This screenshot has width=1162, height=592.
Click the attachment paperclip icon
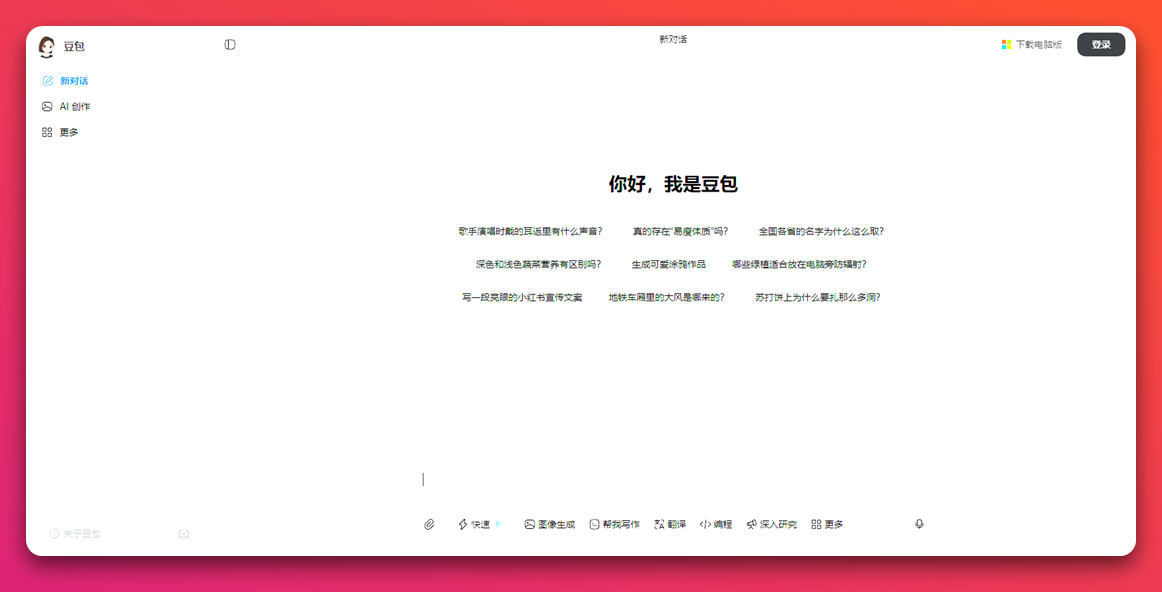pyautogui.click(x=430, y=523)
